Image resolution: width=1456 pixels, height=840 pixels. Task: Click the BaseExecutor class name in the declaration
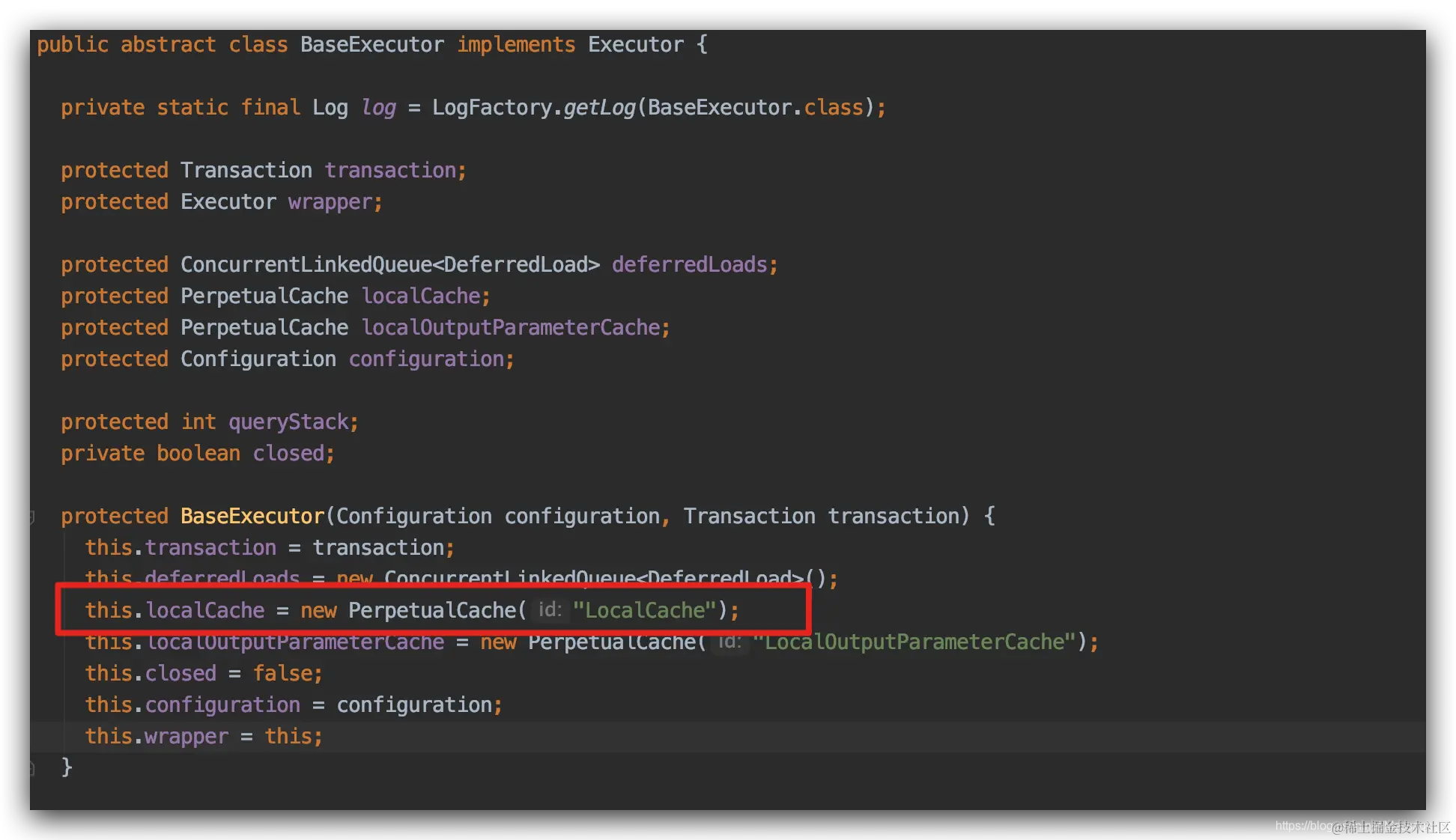tap(371, 45)
